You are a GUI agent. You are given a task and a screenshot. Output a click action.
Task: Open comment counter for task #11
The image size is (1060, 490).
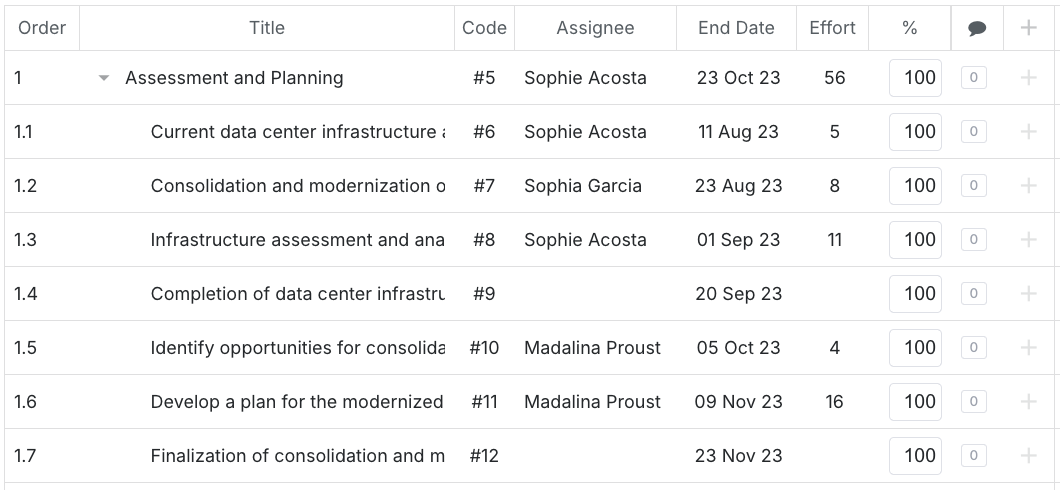(x=973, y=402)
